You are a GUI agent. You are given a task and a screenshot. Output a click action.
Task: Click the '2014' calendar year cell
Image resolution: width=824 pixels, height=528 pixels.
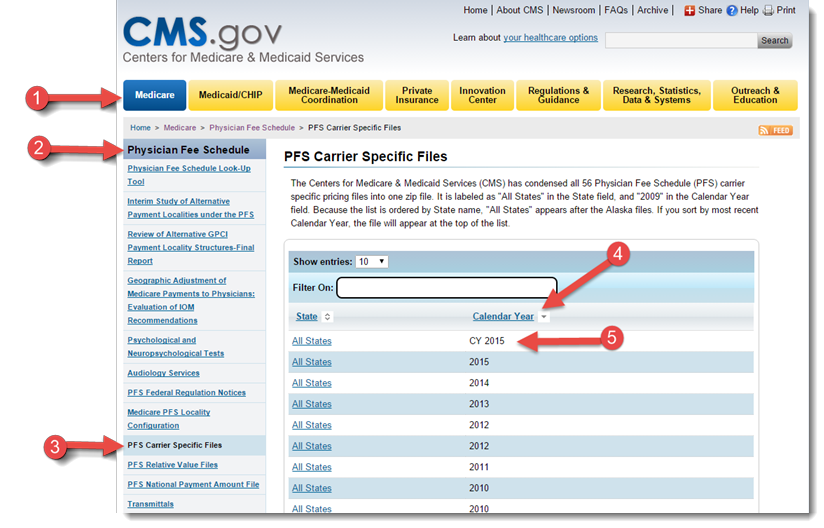click(479, 383)
